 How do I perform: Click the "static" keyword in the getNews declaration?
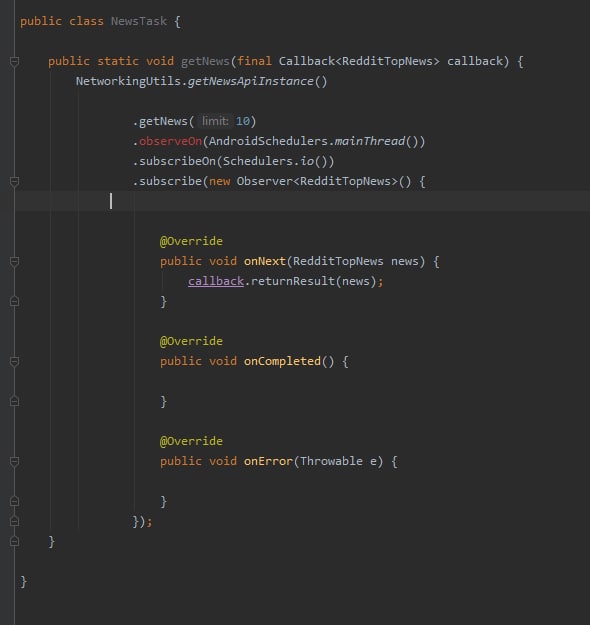pos(118,61)
